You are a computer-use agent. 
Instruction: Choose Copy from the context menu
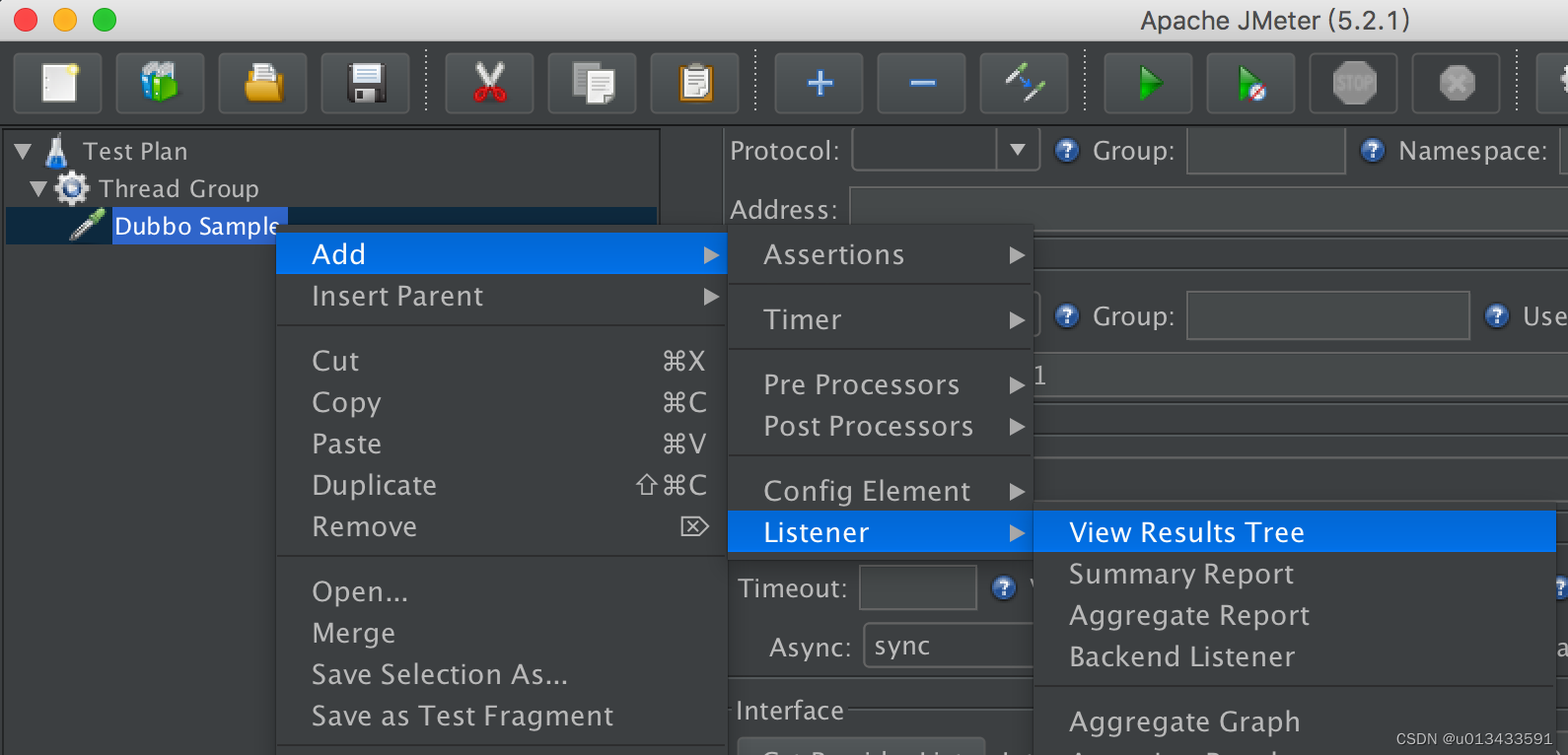click(x=502, y=403)
